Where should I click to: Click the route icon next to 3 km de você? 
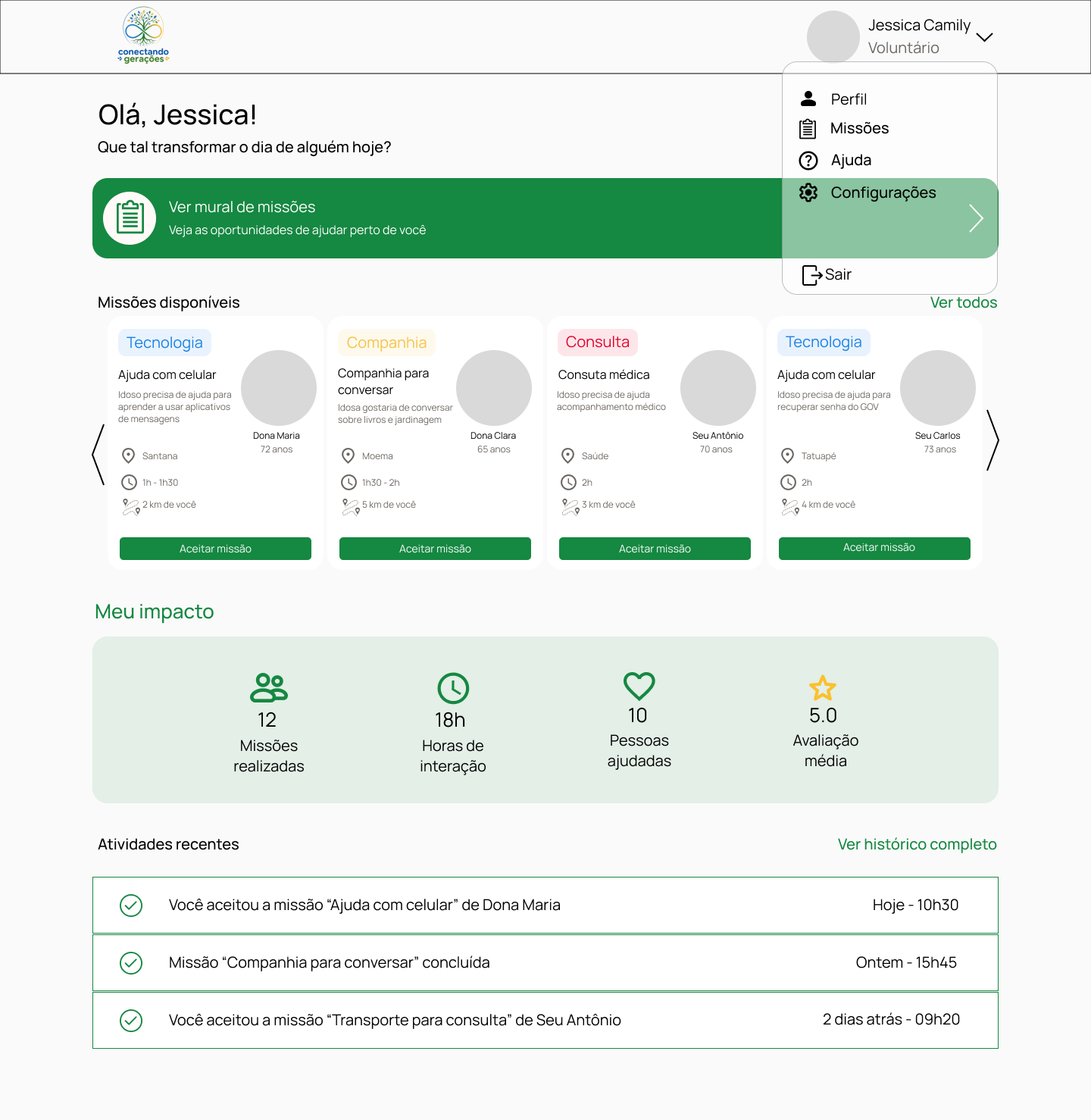click(x=571, y=507)
